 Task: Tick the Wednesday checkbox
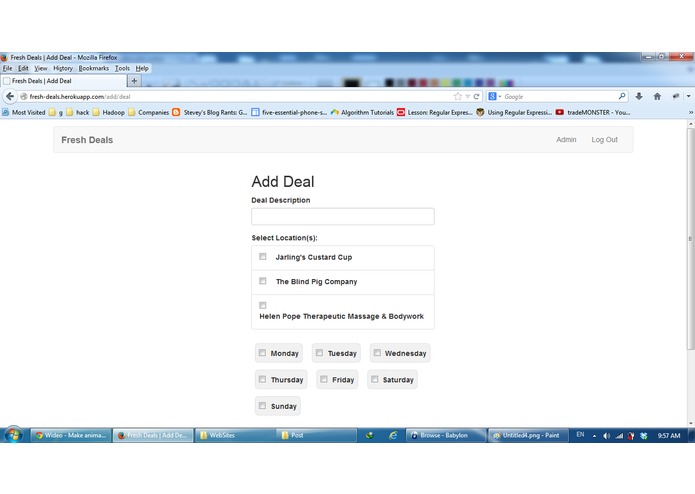click(x=377, y=353)
